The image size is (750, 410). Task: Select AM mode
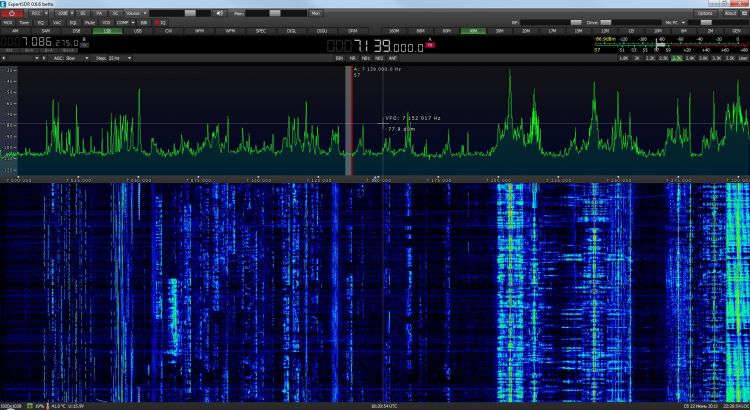click(x=15, y=31)
